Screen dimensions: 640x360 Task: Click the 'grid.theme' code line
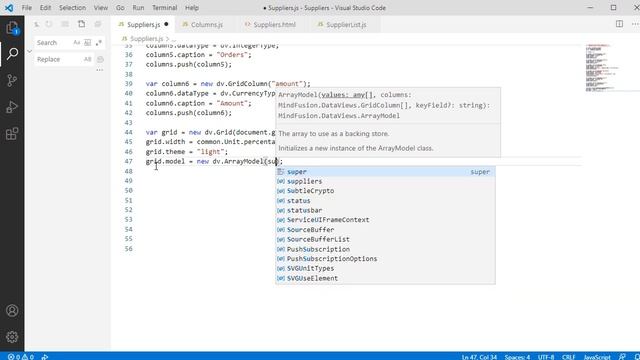(x=187, y=151)
